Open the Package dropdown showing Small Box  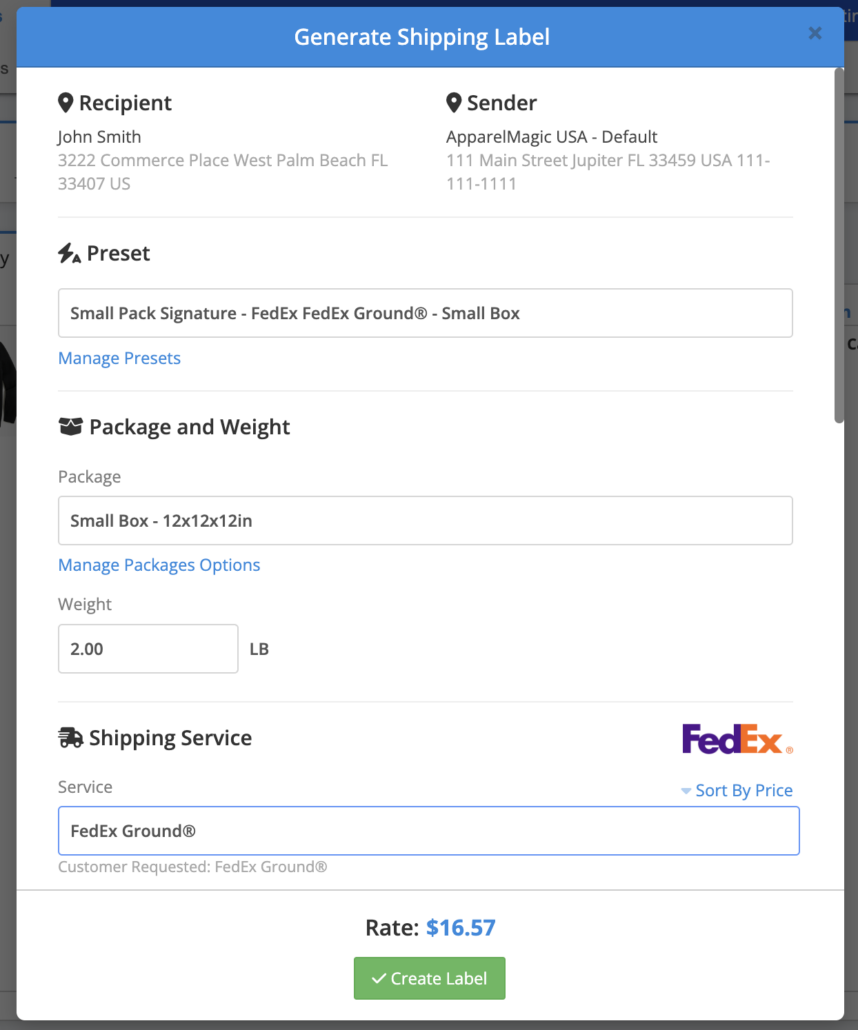pyautogui.click(x=425, y=521)
